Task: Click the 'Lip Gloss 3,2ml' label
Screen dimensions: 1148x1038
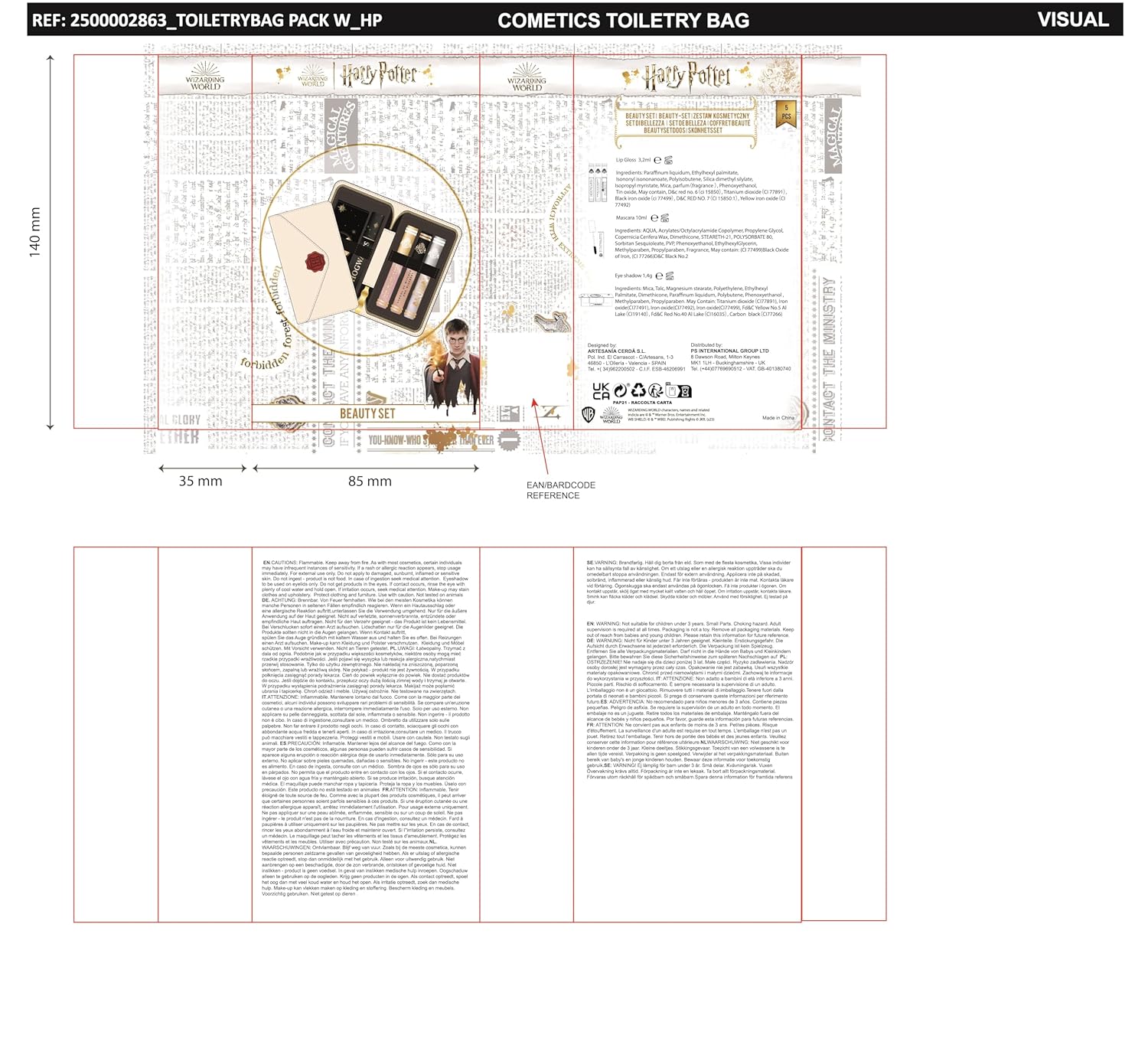Action: tap(633, 160)
